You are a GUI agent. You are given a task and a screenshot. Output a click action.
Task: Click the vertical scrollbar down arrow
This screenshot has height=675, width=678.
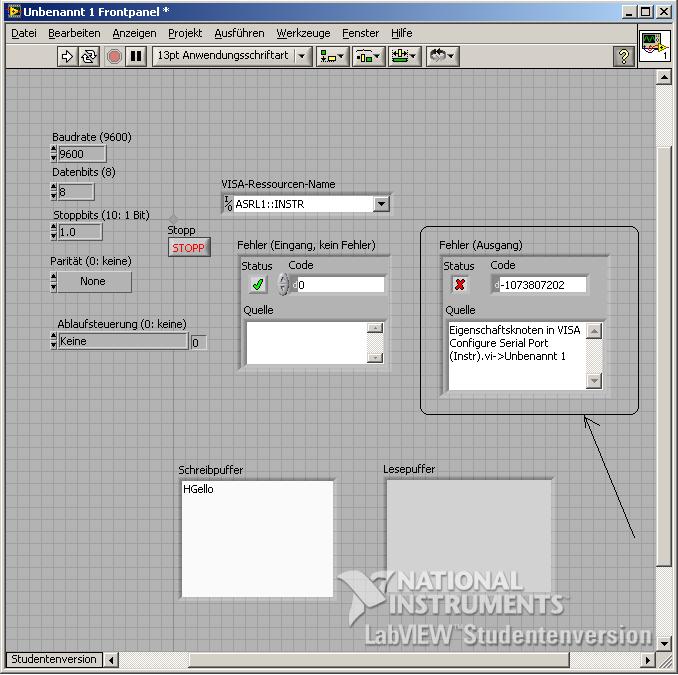pos(663,643)
